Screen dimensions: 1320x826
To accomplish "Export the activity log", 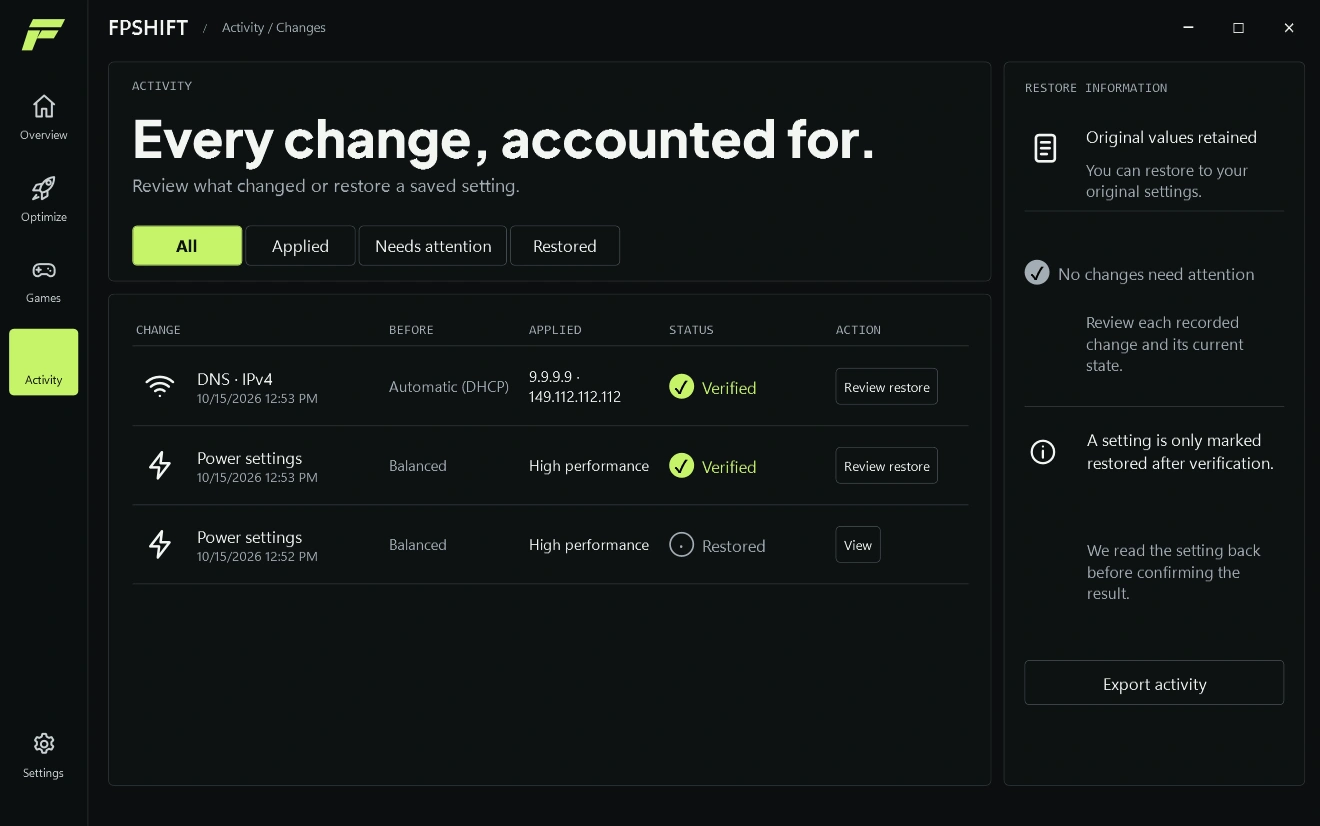I will coord(1154,683).
